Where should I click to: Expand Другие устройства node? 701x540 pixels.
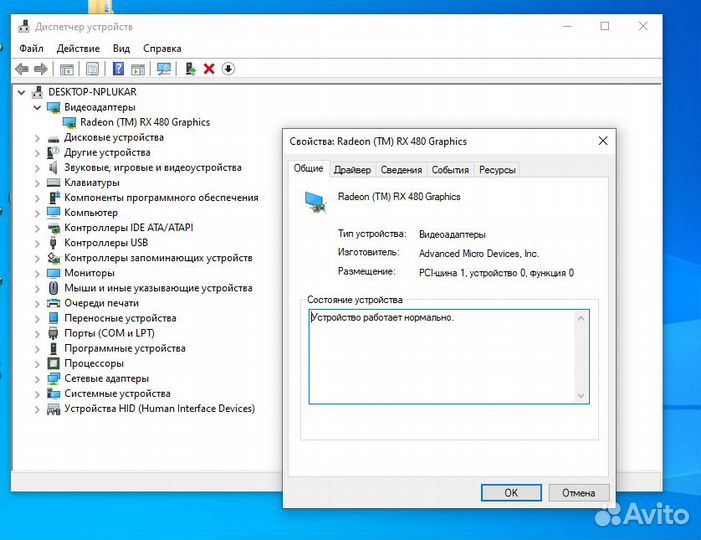37,153
